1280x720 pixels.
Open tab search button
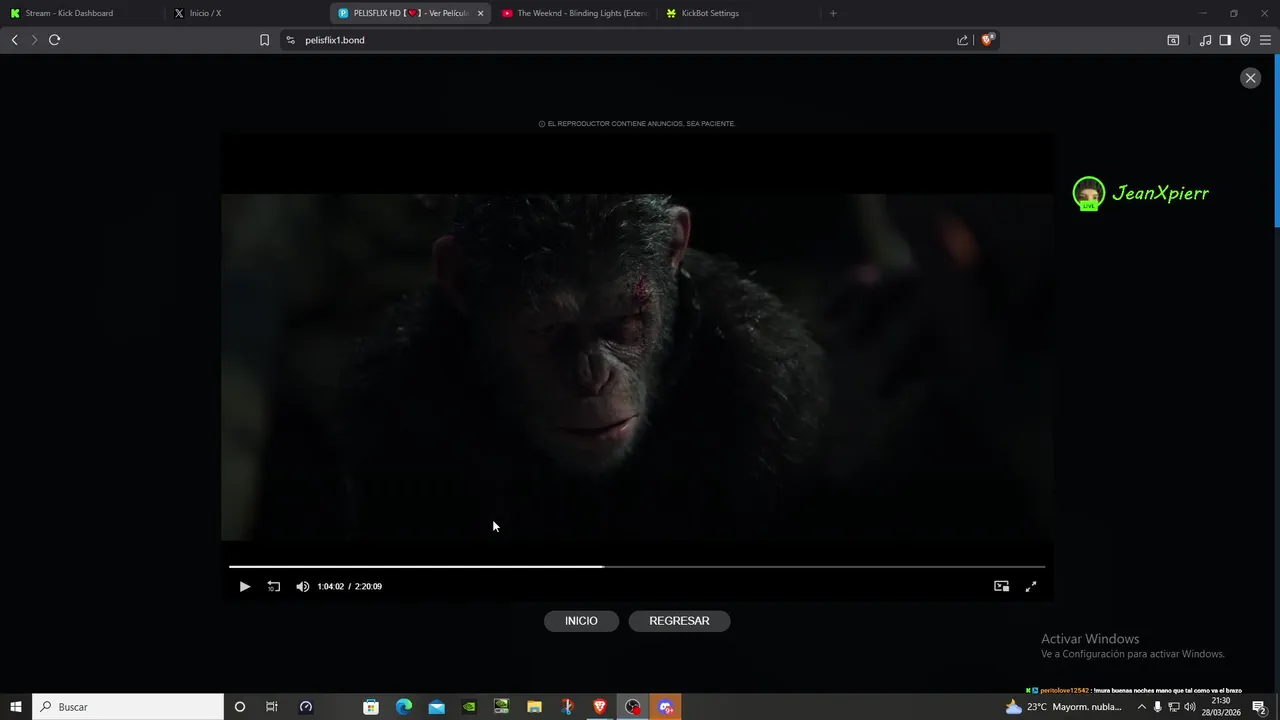pyautogui.click(x=1173, y=40)
